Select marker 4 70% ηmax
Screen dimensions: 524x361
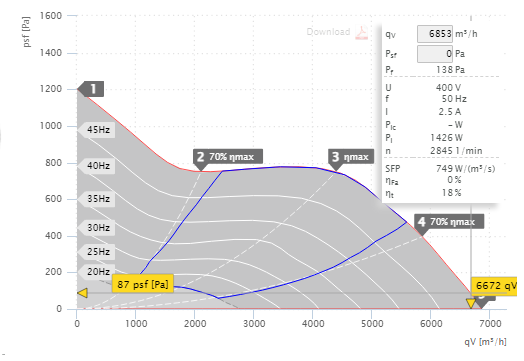coord(449,222)
